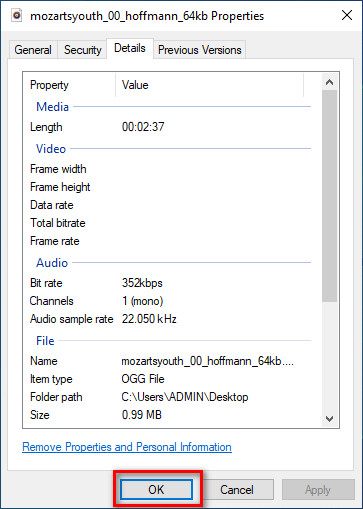Switch to the General tab
Viewport: 363px width, 509px height.
33,50
